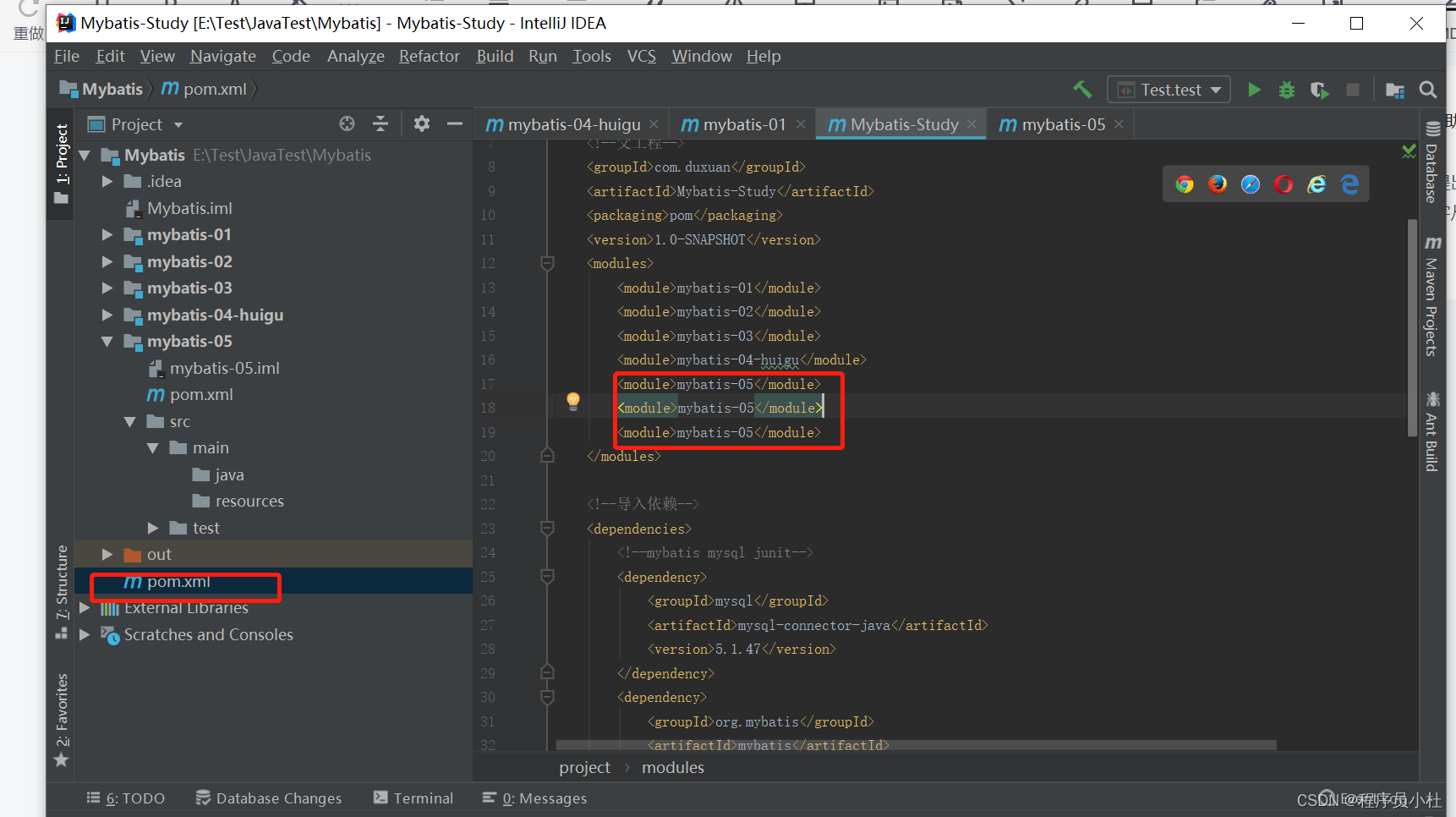This screenshot has height=817, width=1456.
Task: Open the Test.test run configuration dropdown
Action: point(1216,89)
